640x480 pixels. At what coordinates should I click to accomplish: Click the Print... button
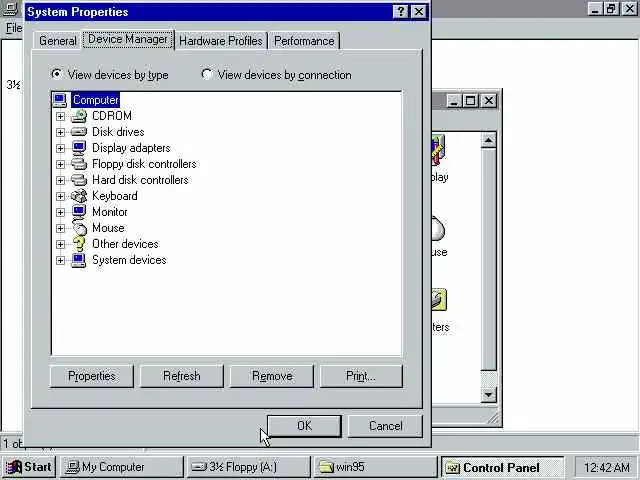[361, 376]
